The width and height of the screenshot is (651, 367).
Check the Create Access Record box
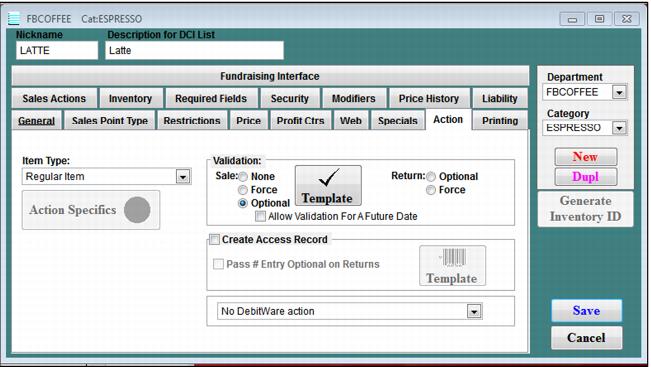coord(214,240)
